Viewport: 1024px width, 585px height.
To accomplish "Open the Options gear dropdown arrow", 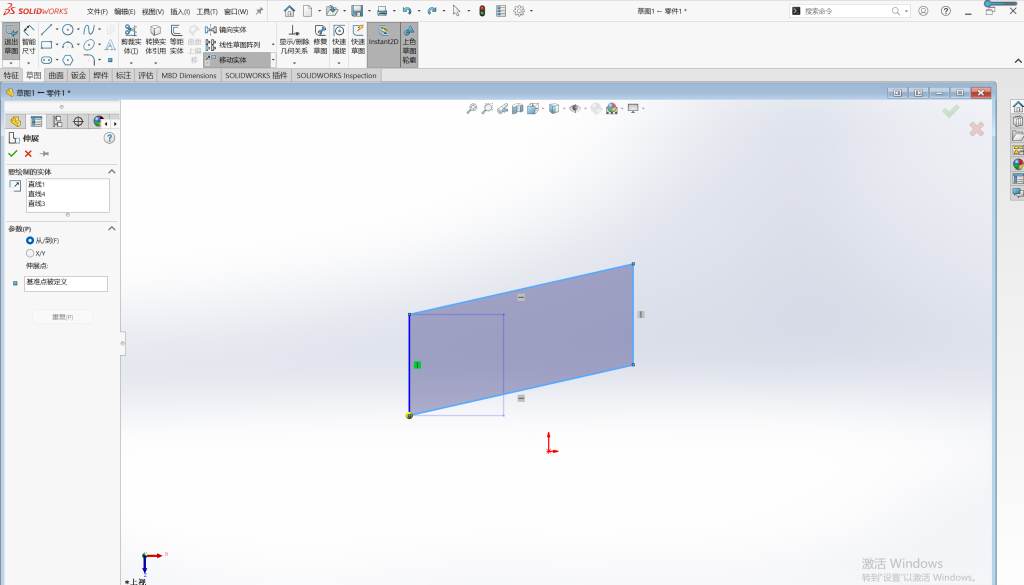I will [x=531, y=11].
